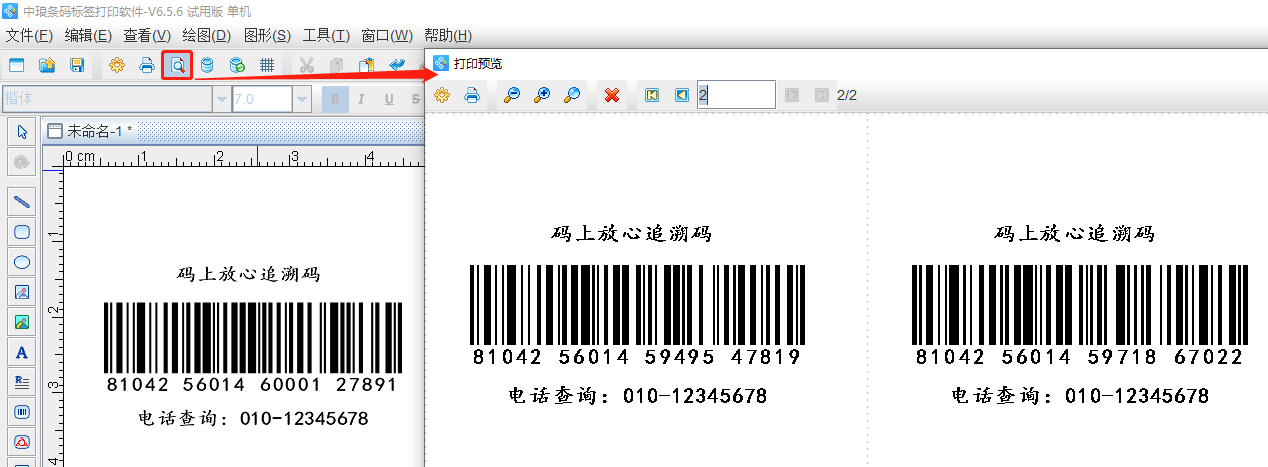Viewport: 1268px width, 467px height.
Task: Open the 工具(T) menu
Action: [326, 36]
